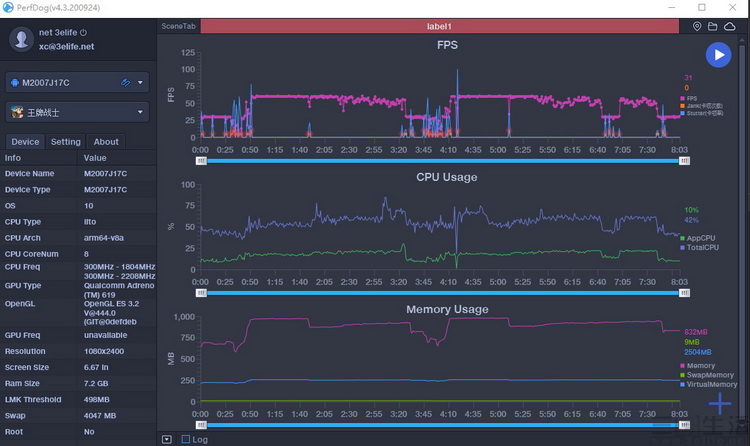Click the blue play button

pos(718,55)
